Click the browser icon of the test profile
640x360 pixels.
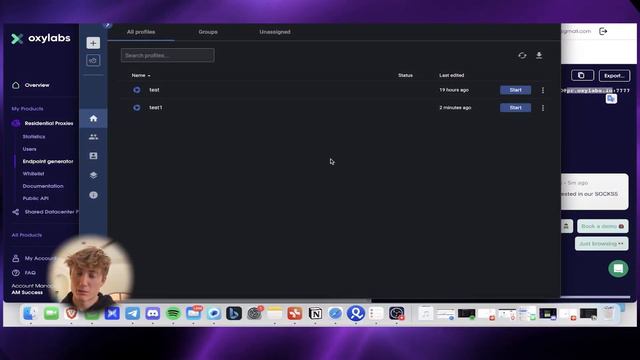point(137,90)
